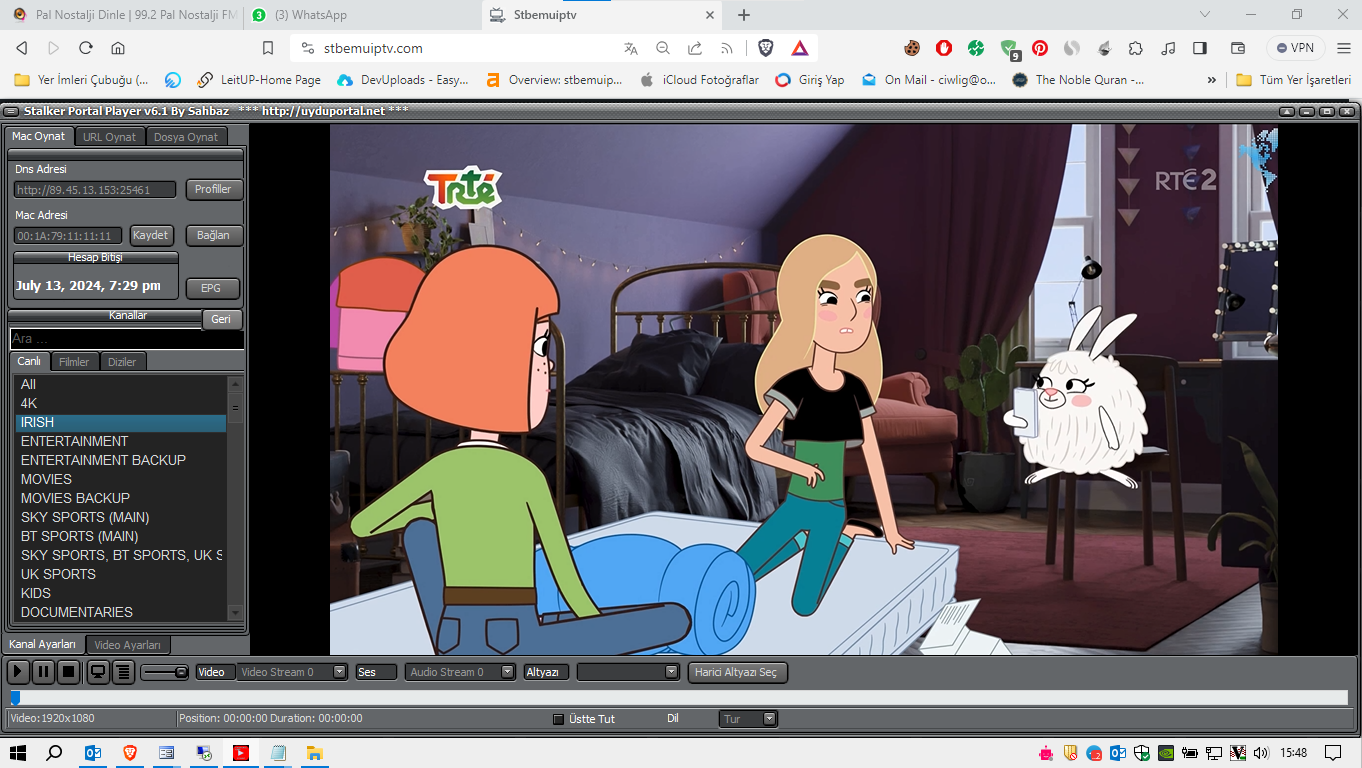The height and width of the screenshot is (768, 1362).
Task: Open the EPG button
Action: 211,288
